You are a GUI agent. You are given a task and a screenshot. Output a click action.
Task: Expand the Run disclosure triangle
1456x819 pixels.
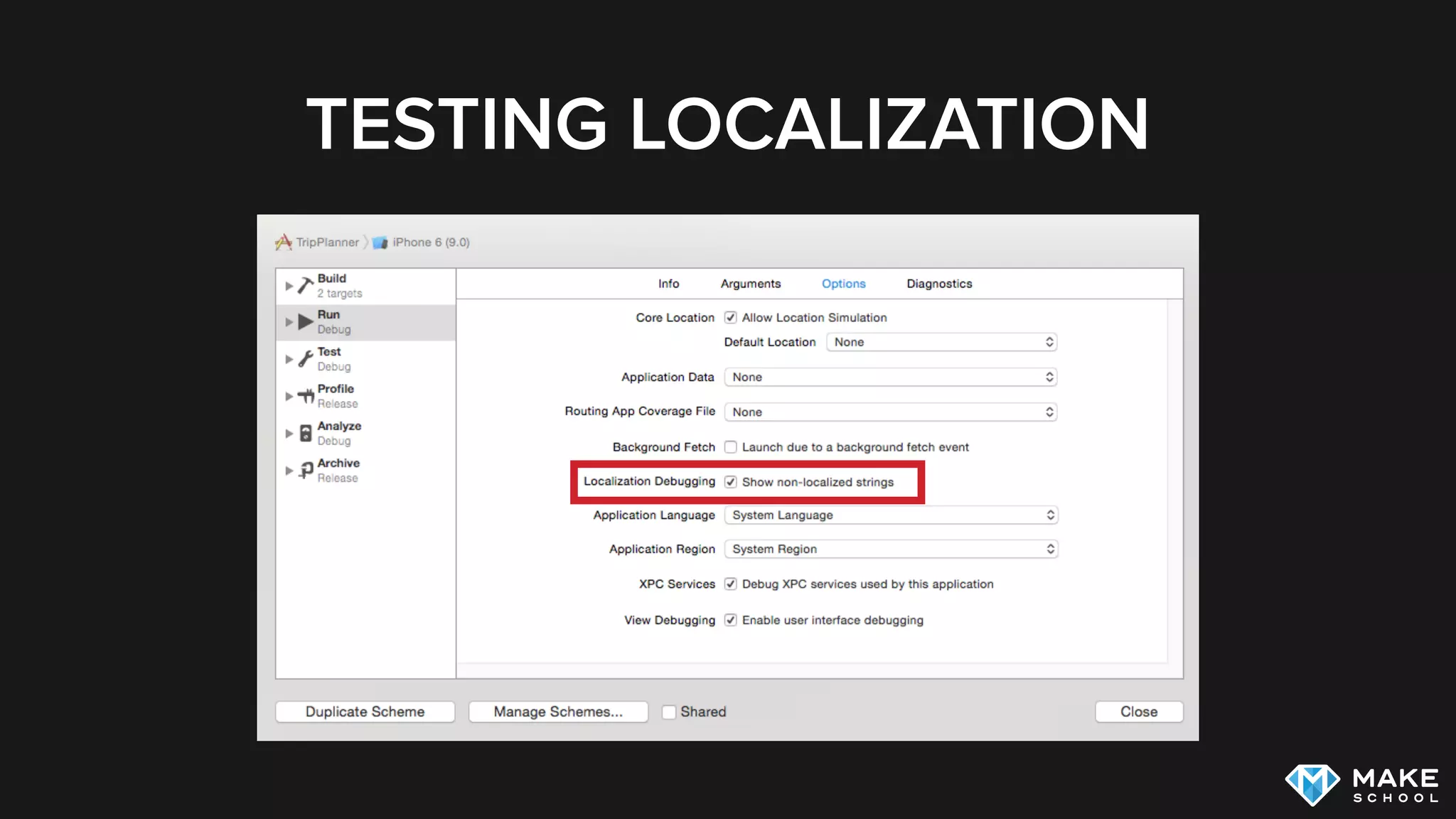click(x=289, y=322)
